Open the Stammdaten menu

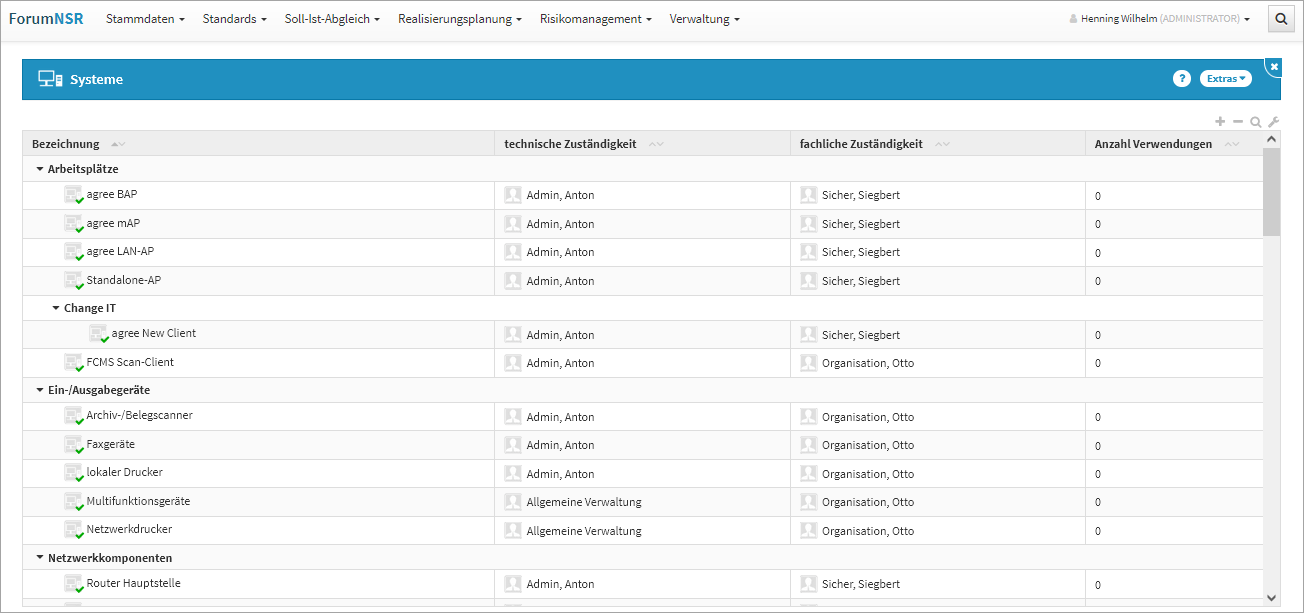145,19
